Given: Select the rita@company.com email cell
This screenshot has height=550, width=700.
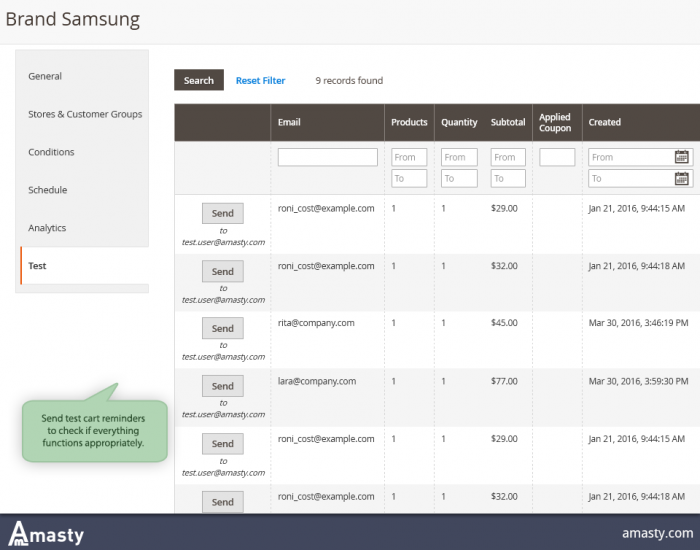Looking at the screenshot, I should click(x=316, y=323).
